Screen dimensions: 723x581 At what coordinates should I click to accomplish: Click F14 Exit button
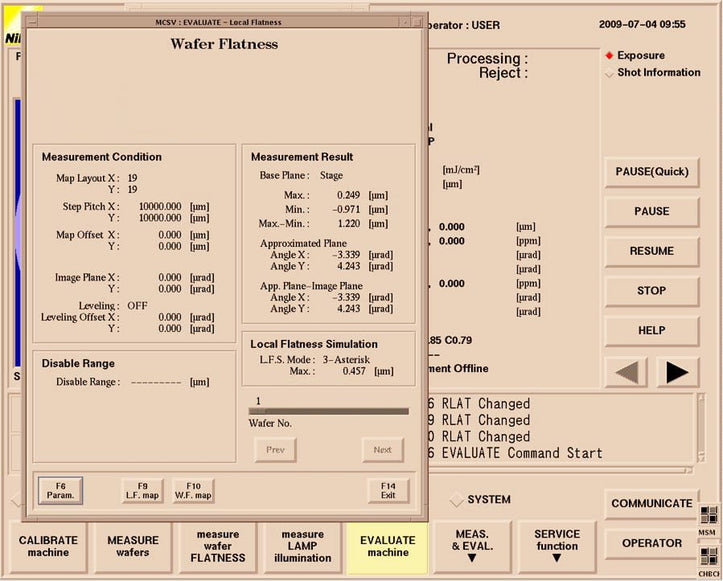[388, 491]
